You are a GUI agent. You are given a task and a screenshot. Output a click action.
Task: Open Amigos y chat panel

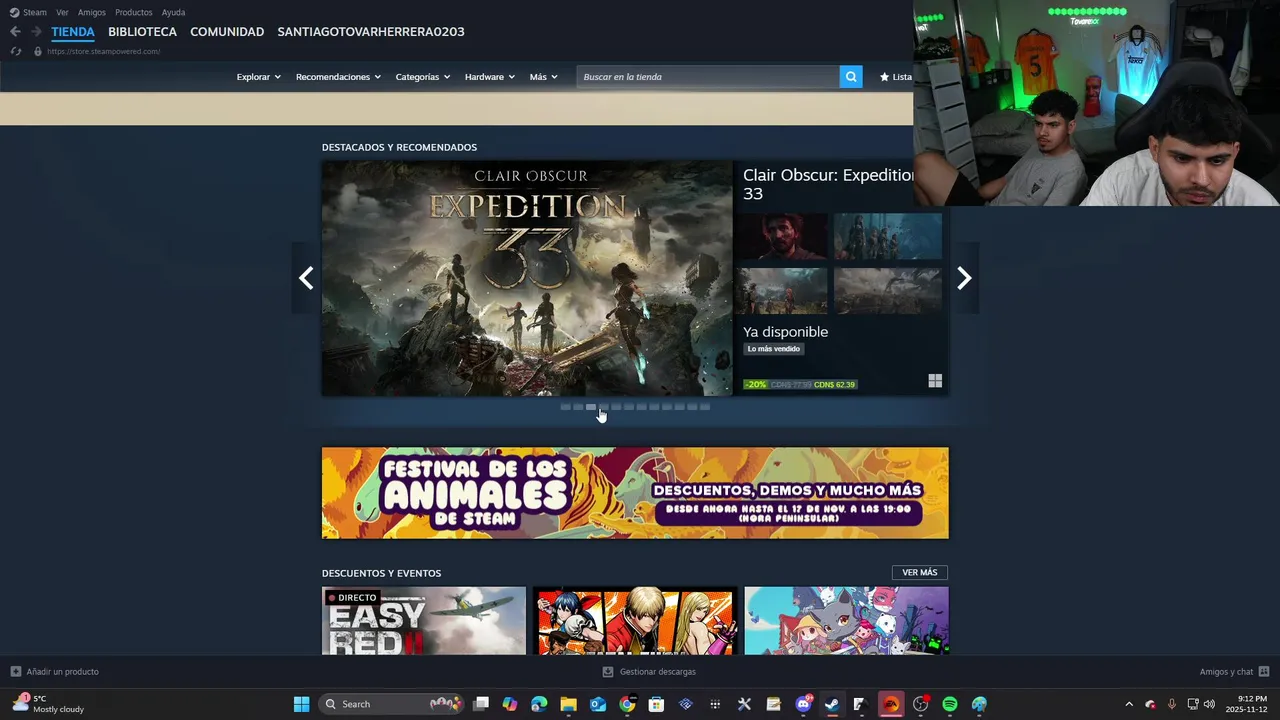tap(1234, 672)
